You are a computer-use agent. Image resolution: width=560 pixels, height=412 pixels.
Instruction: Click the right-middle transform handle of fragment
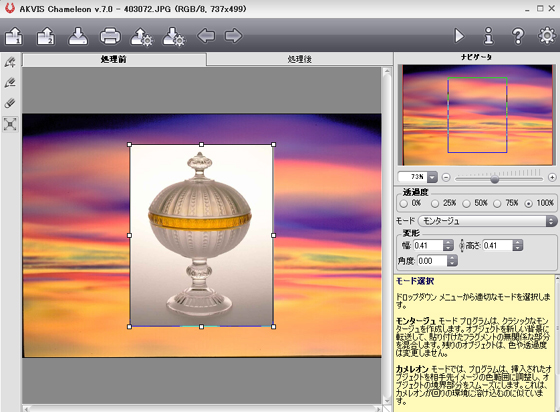274,236
